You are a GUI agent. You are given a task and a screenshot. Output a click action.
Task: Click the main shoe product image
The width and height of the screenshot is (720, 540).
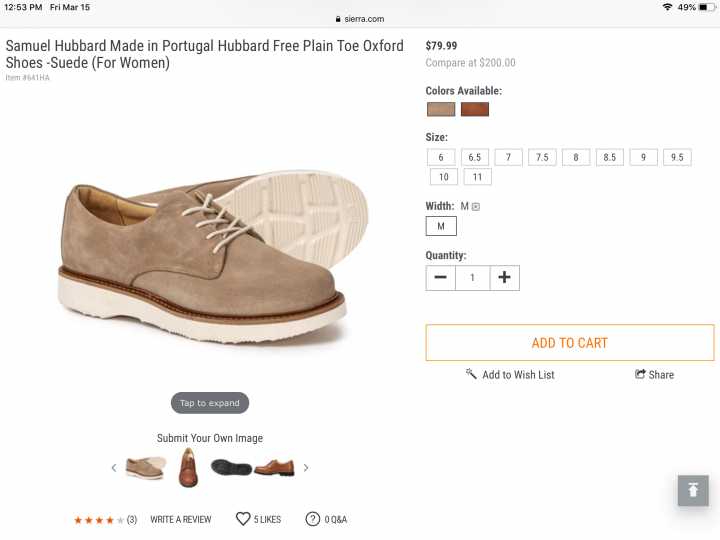pos(214,257)
